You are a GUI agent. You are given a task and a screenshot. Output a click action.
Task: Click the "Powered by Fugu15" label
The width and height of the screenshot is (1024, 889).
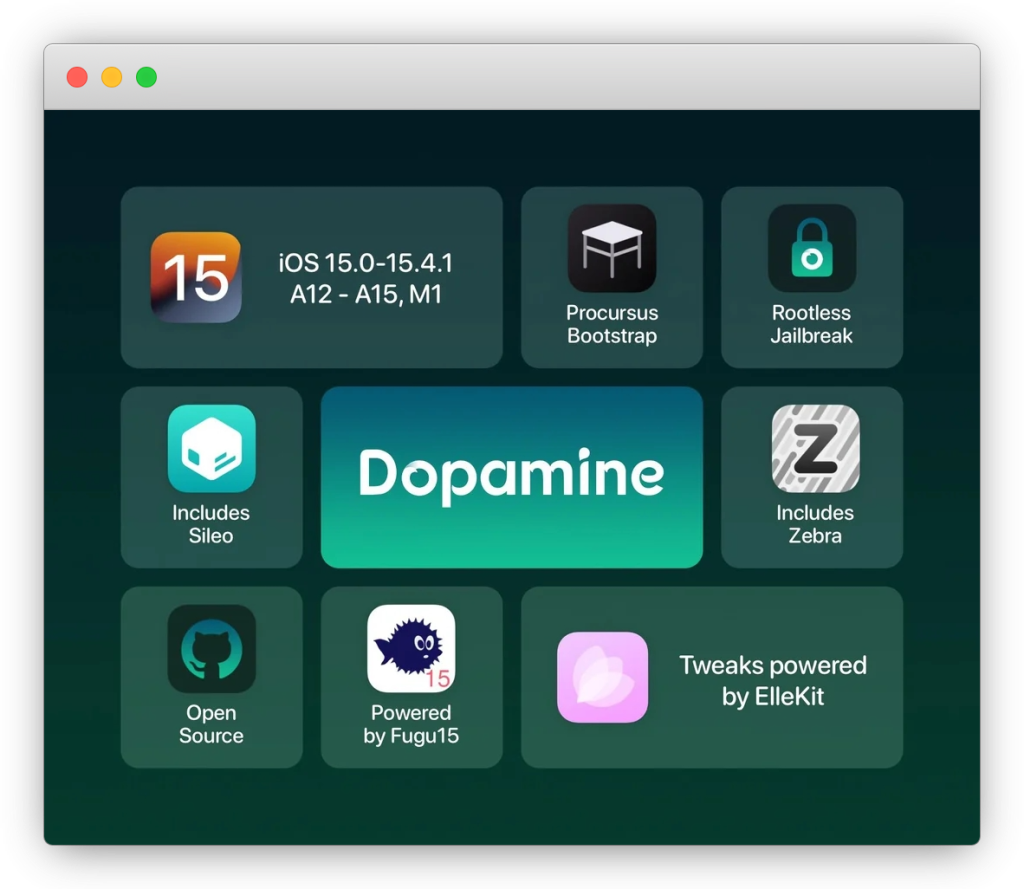click(411, 724)
